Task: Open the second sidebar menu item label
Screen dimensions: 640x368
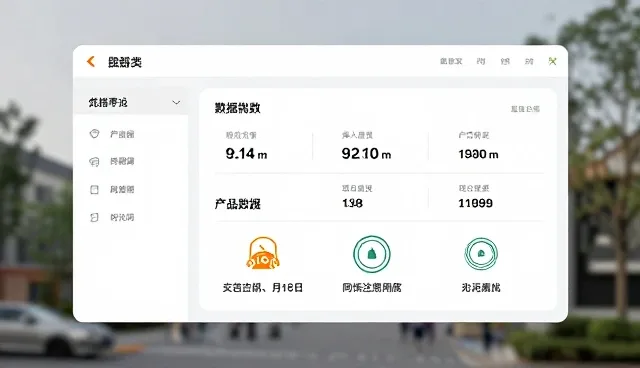Action: (122, 162)
